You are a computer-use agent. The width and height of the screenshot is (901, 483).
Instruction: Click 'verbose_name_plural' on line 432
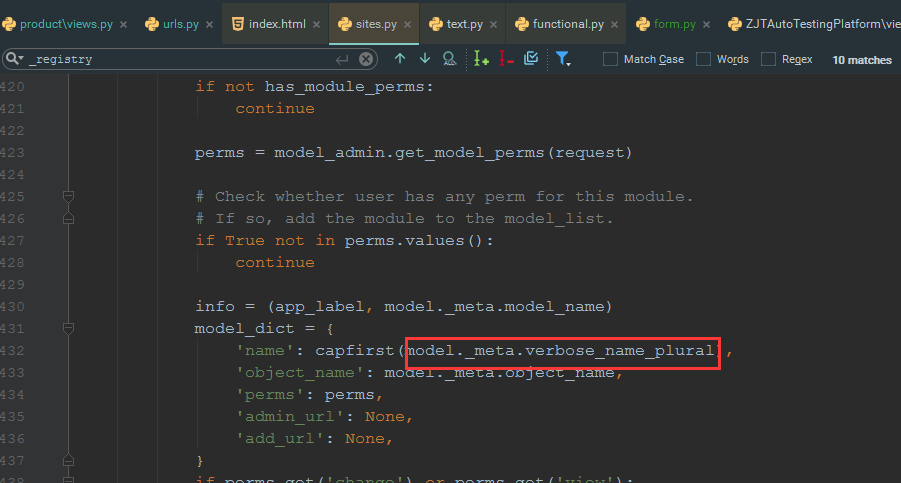[619, 350]
